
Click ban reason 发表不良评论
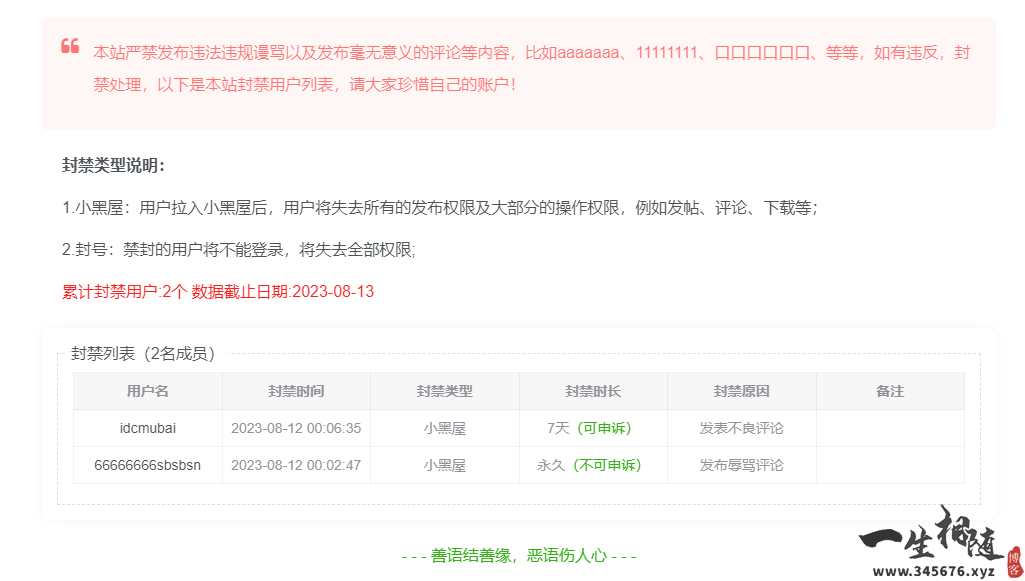tap(740, 428)
